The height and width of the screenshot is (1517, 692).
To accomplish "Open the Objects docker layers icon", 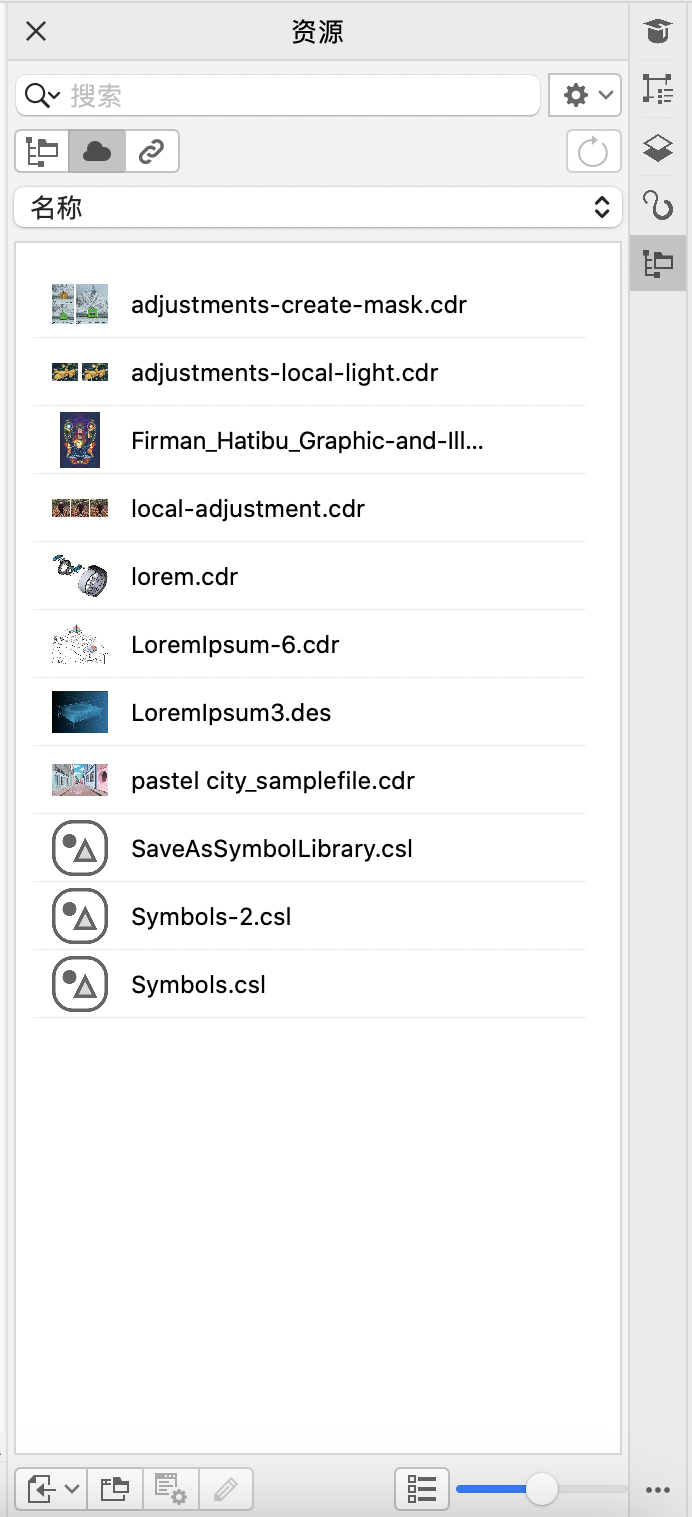I will (x=657, y=148).
